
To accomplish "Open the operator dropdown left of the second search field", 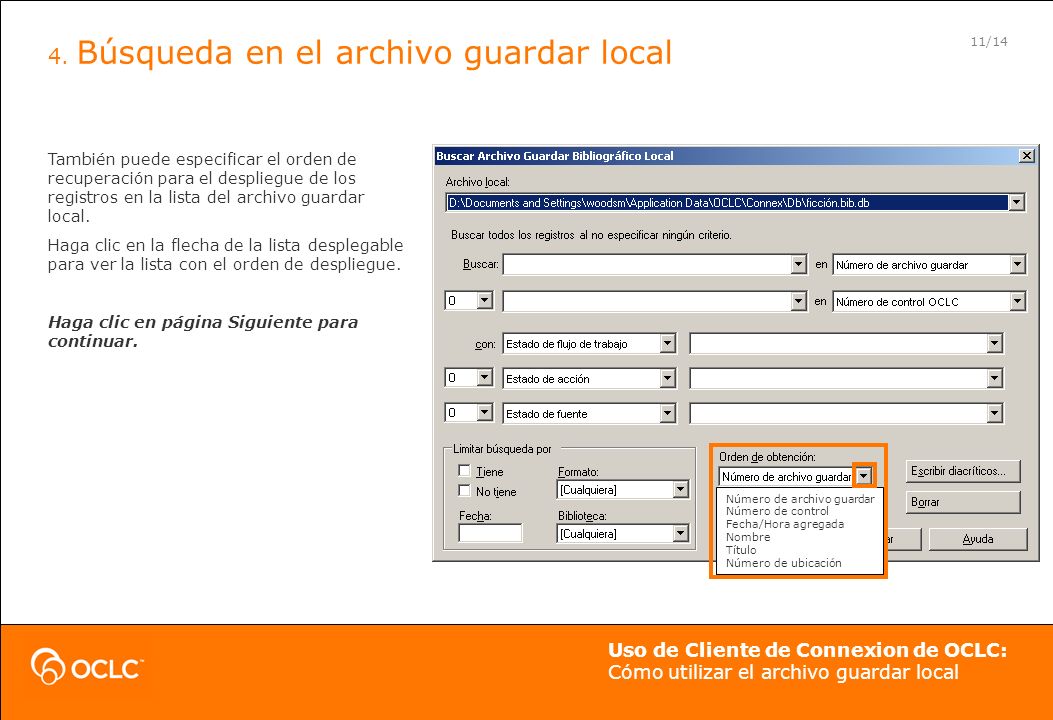I will click(485, 300).
